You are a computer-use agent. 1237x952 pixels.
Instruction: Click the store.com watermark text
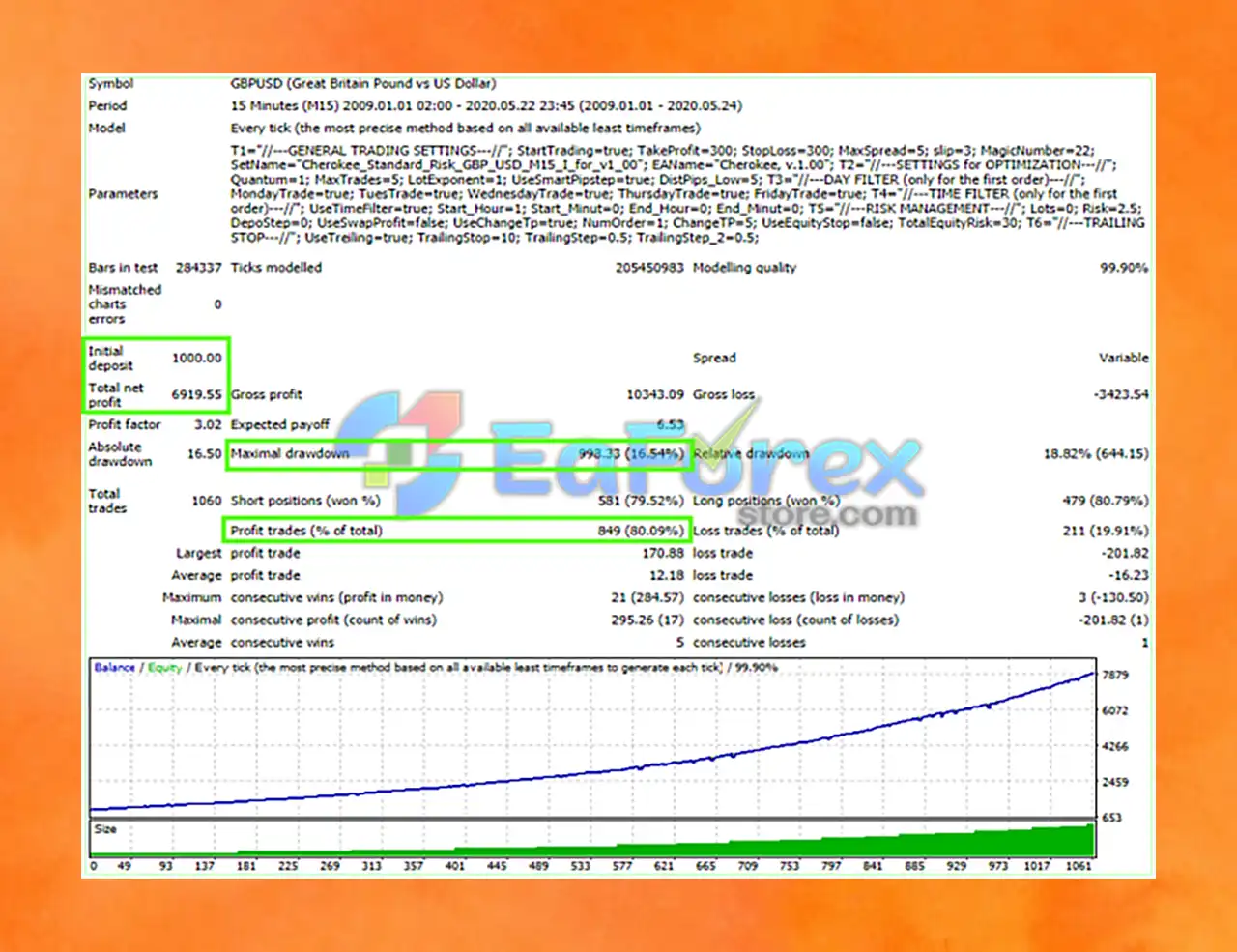827,513
